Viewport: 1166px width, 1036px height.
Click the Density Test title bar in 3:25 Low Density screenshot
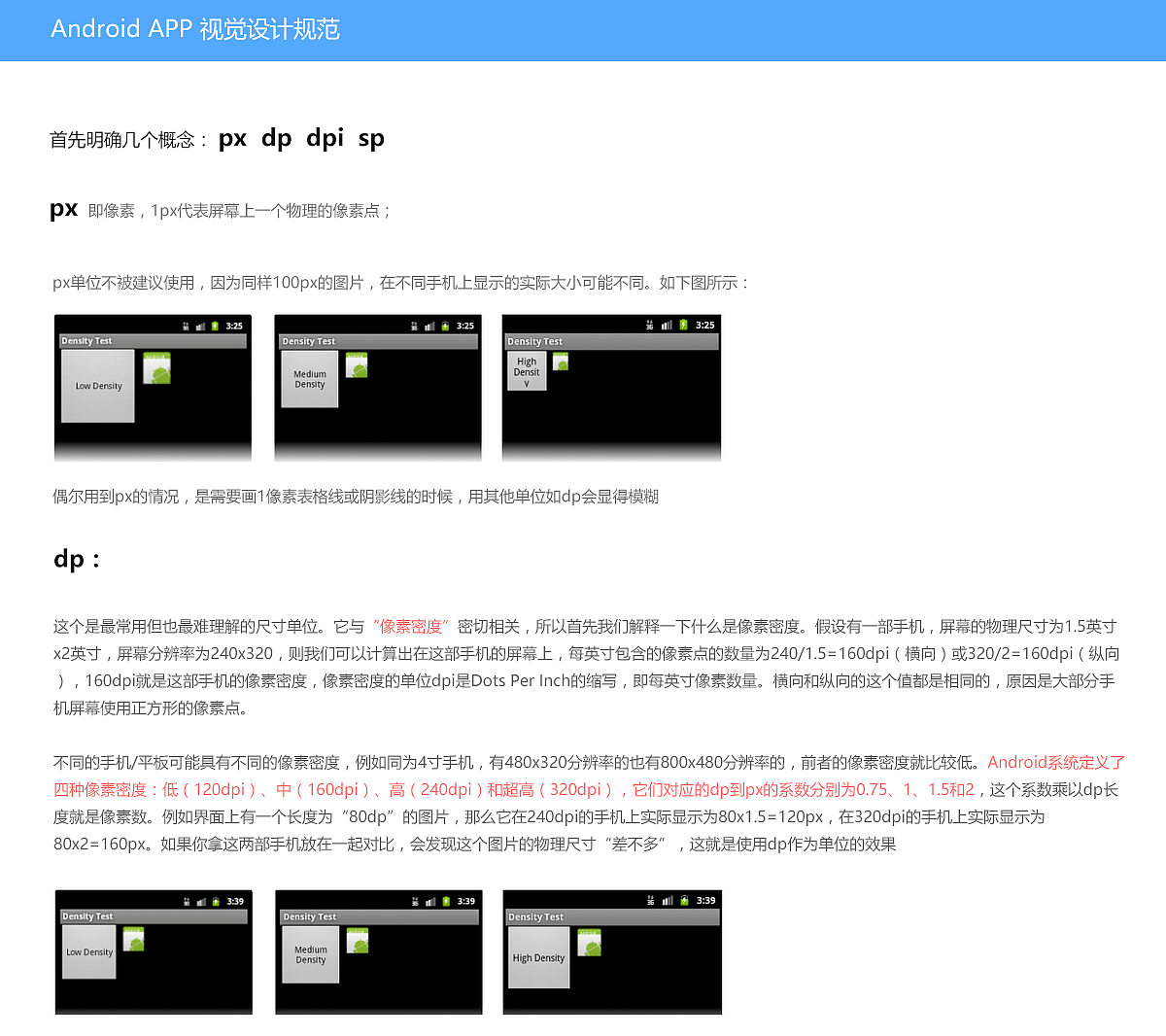coord(153,341)
